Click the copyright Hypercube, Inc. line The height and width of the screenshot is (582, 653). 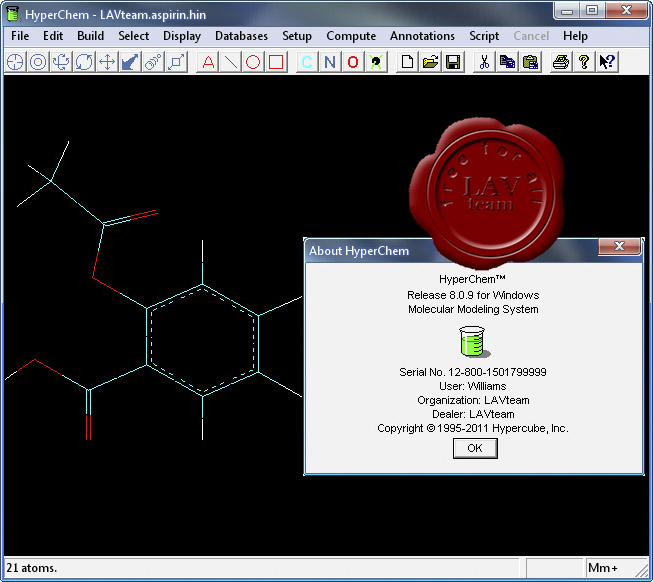click(x=473, y=428)
